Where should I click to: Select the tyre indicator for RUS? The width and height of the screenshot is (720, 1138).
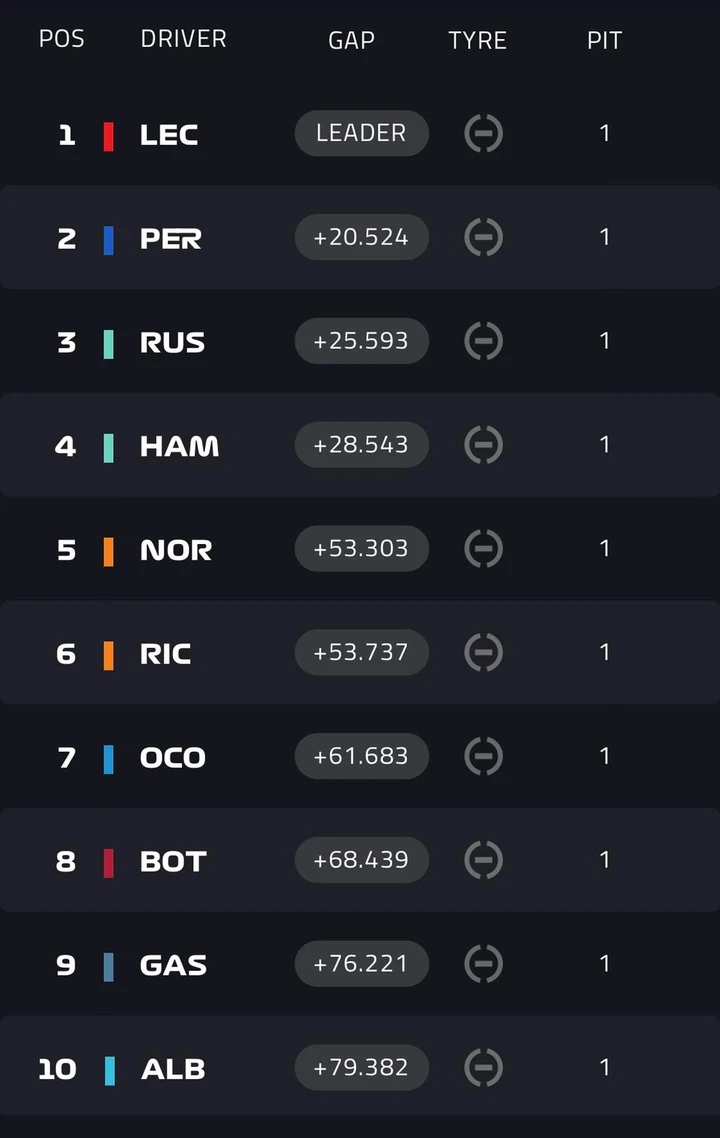(483, 341)
